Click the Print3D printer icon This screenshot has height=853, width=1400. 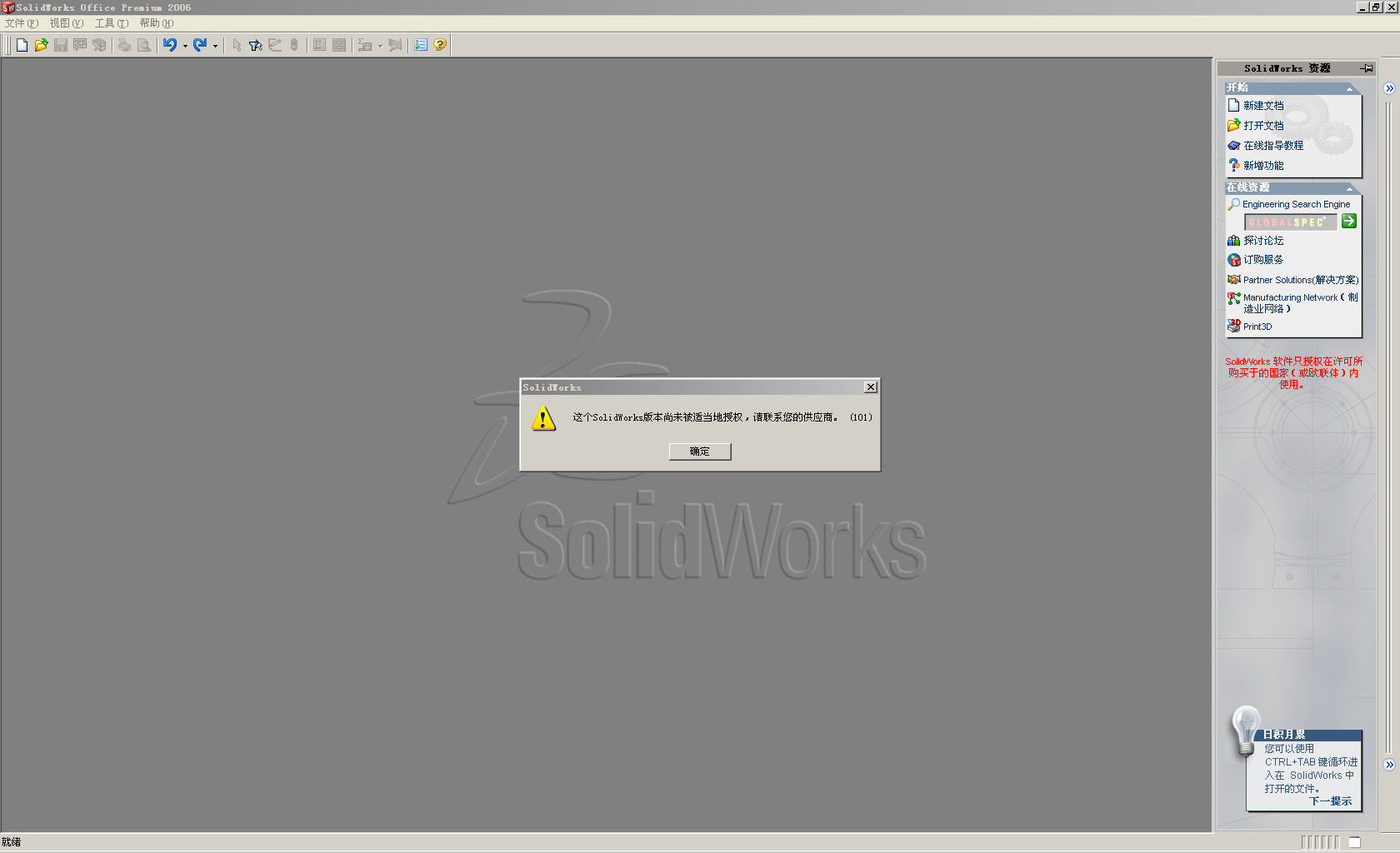click(1234, 326)
